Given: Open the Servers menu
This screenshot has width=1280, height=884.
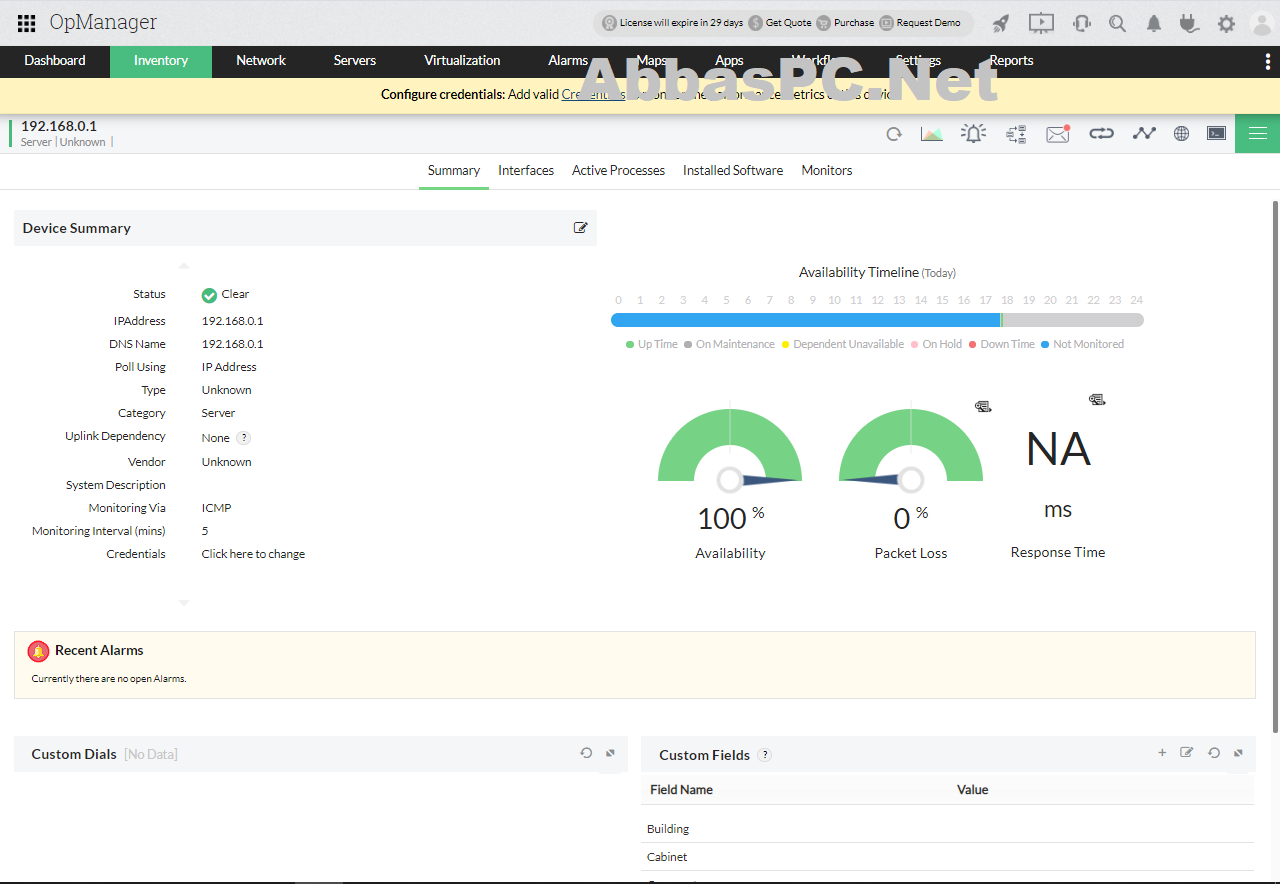Looking at the screenshot, I should 355,60.
